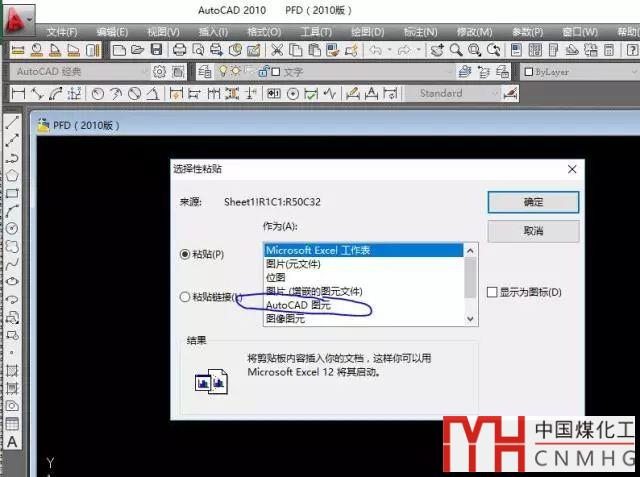Expand the Redo history dropdown arrow

pos(418,50)
